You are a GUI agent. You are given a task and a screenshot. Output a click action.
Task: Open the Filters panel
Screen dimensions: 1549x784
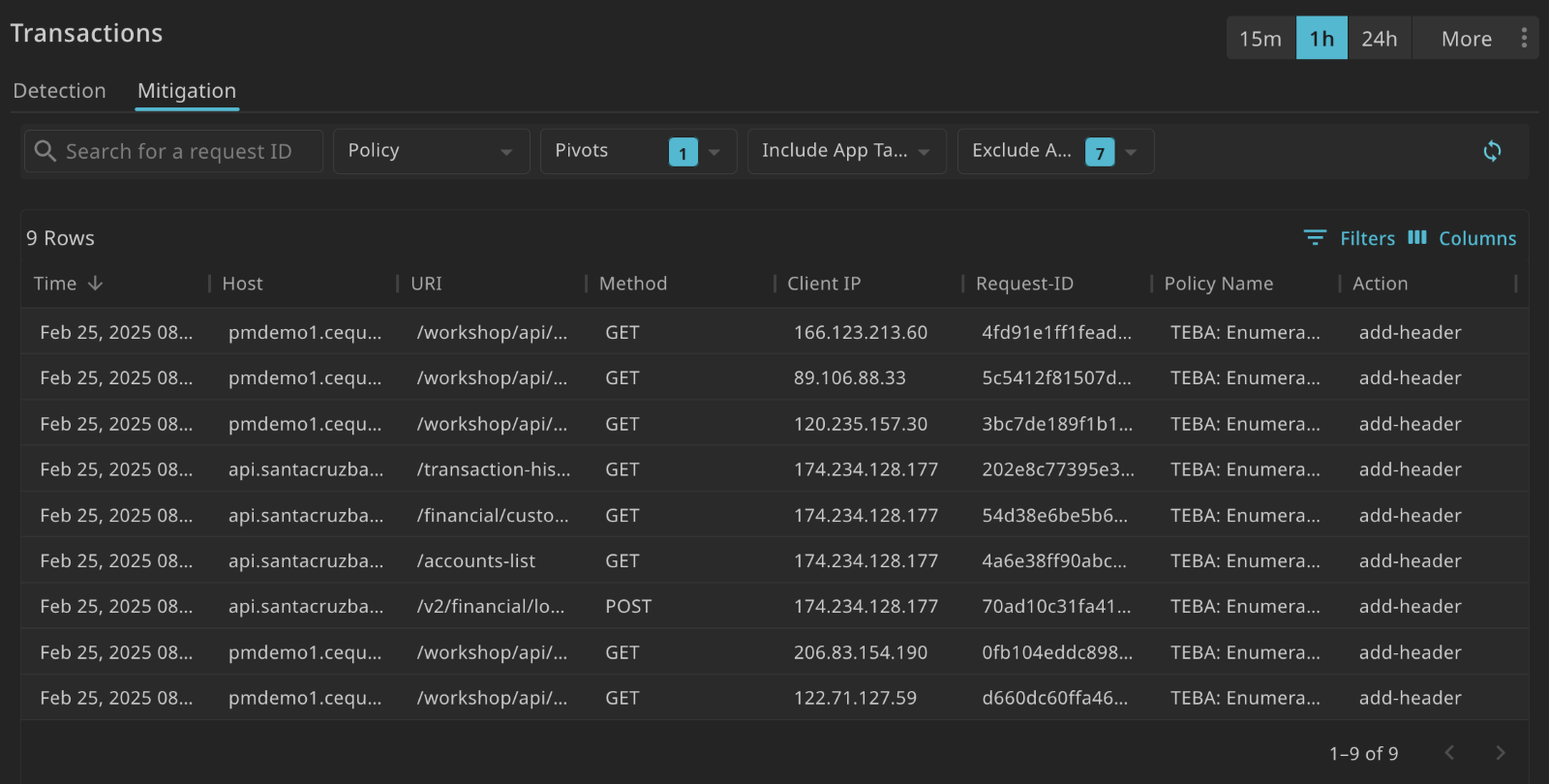point(1350,238)
